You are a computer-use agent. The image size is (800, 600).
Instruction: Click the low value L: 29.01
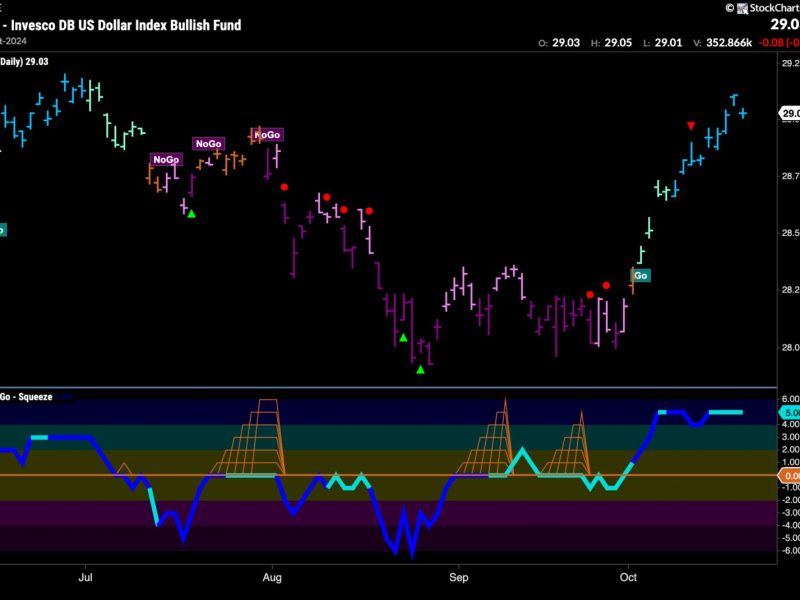pyautogui.click(x=662, y=43)
